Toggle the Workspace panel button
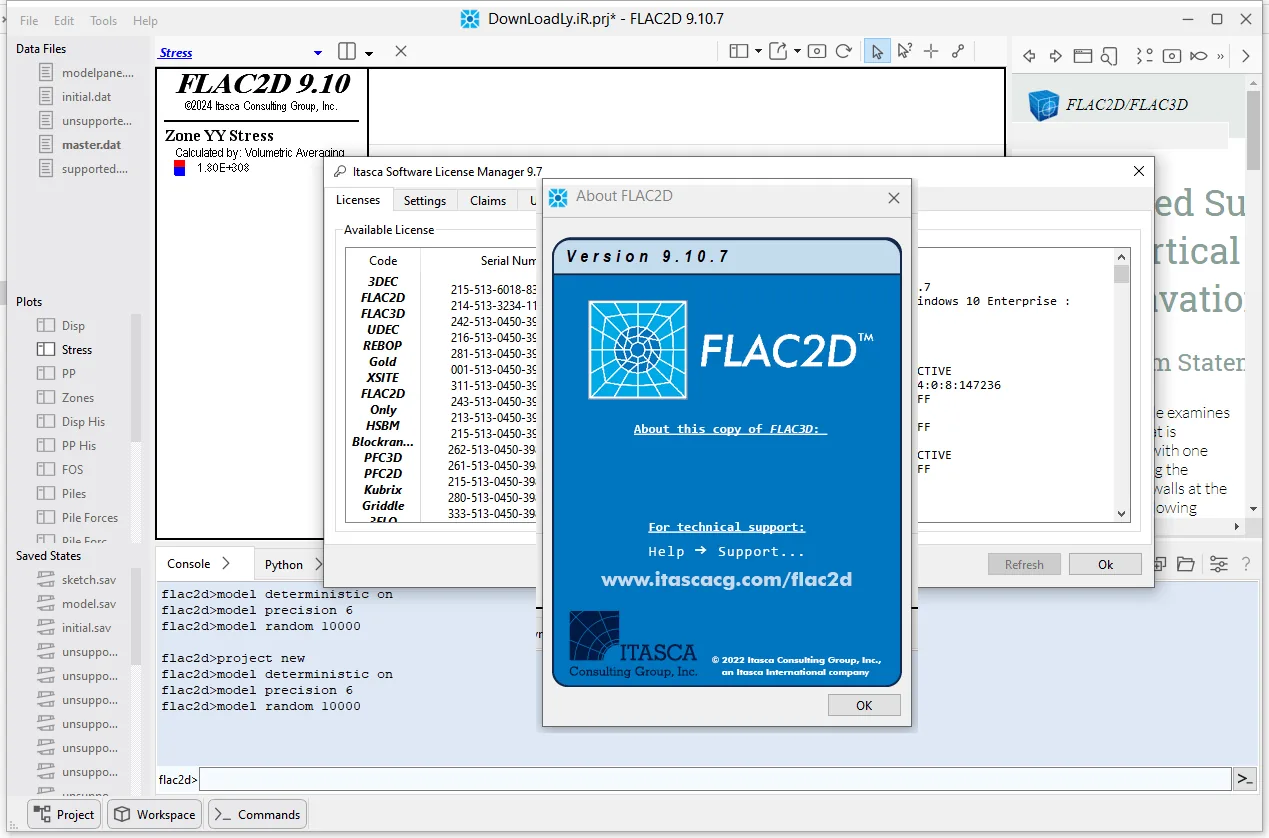 pos(154,814)
